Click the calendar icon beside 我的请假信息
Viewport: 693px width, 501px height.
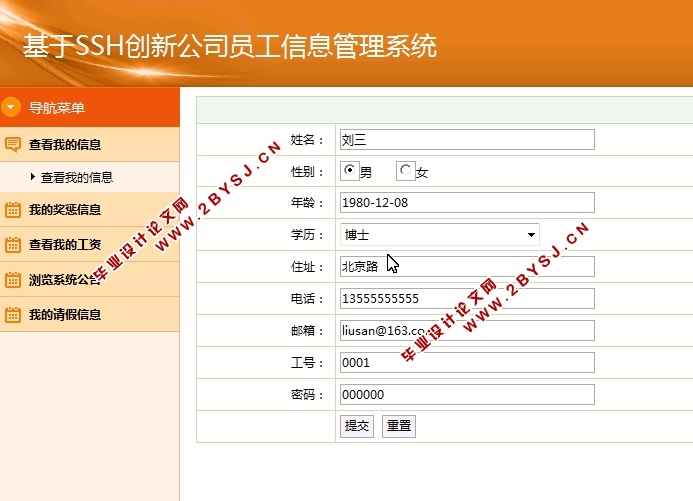tap(13, 315)
